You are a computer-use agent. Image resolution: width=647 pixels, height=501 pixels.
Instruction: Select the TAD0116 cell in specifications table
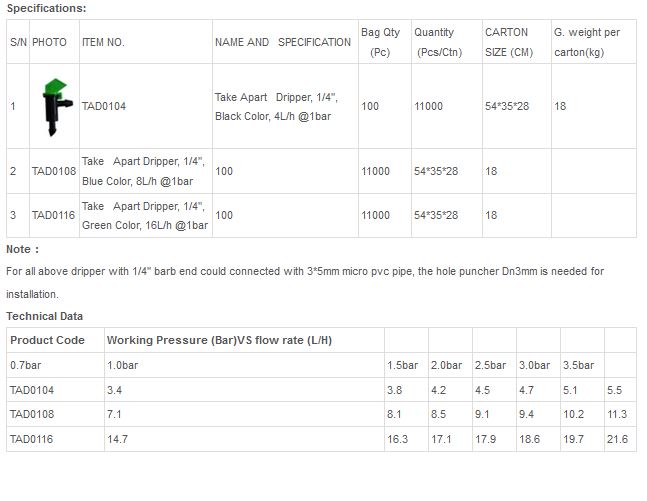point(54,215)
